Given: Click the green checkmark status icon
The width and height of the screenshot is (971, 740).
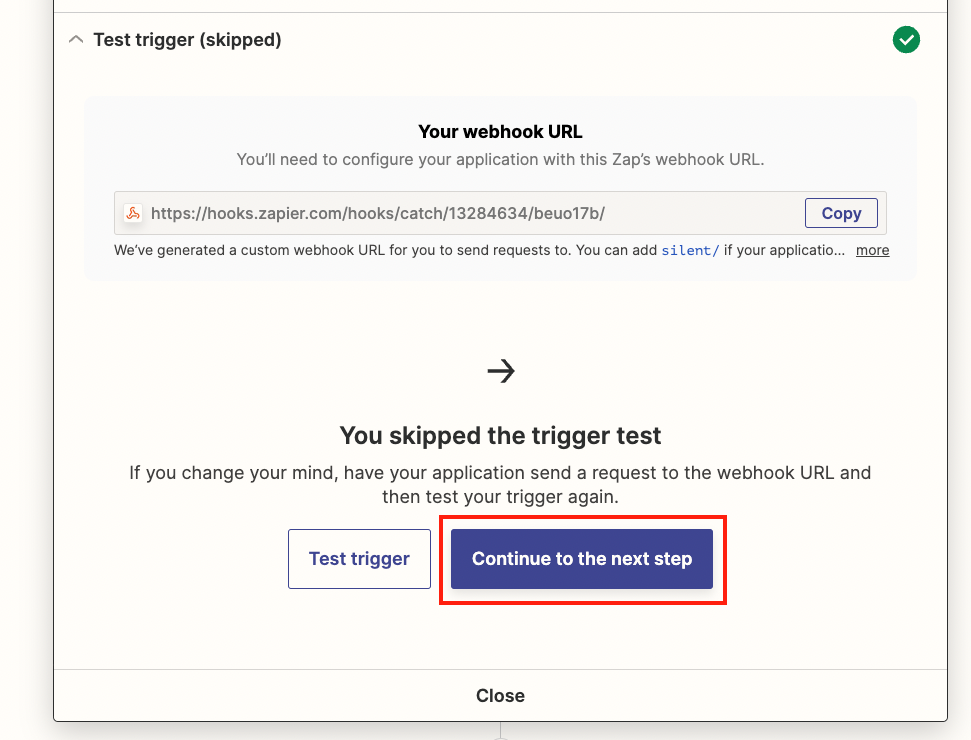Looking at the screenshot, I should click(906, 40).
